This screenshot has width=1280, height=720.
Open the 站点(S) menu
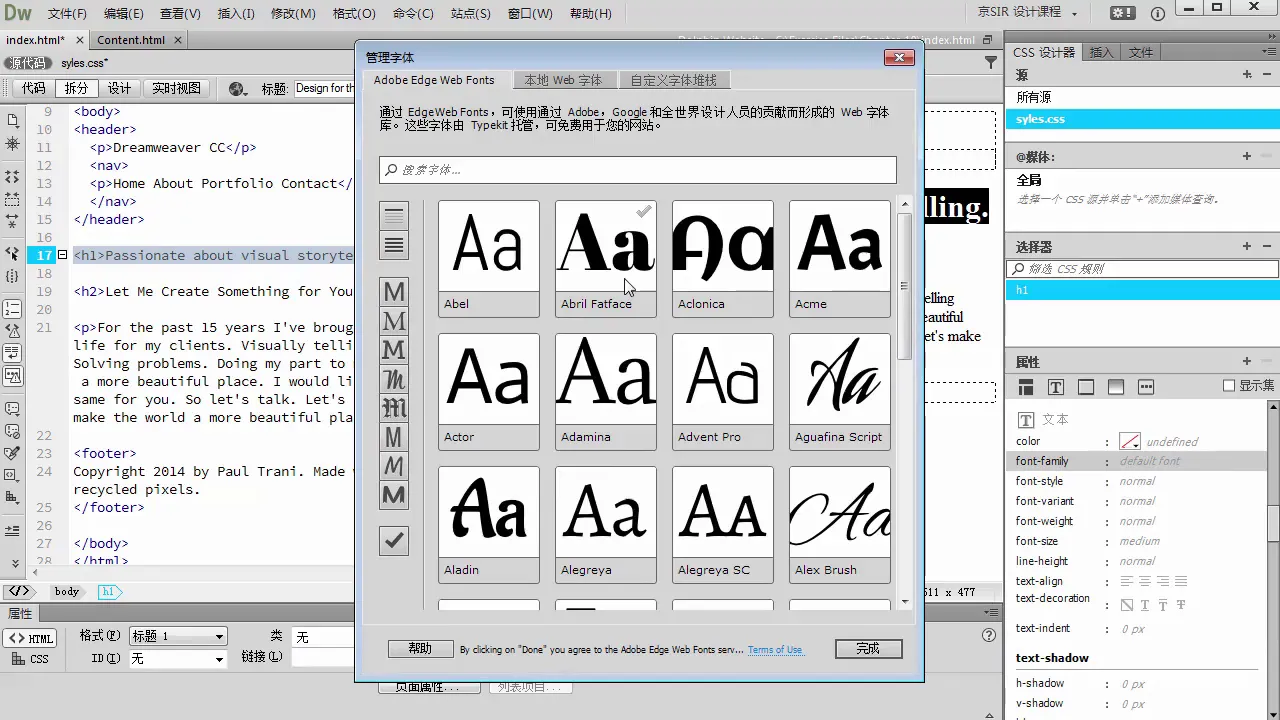click(471, 14)
